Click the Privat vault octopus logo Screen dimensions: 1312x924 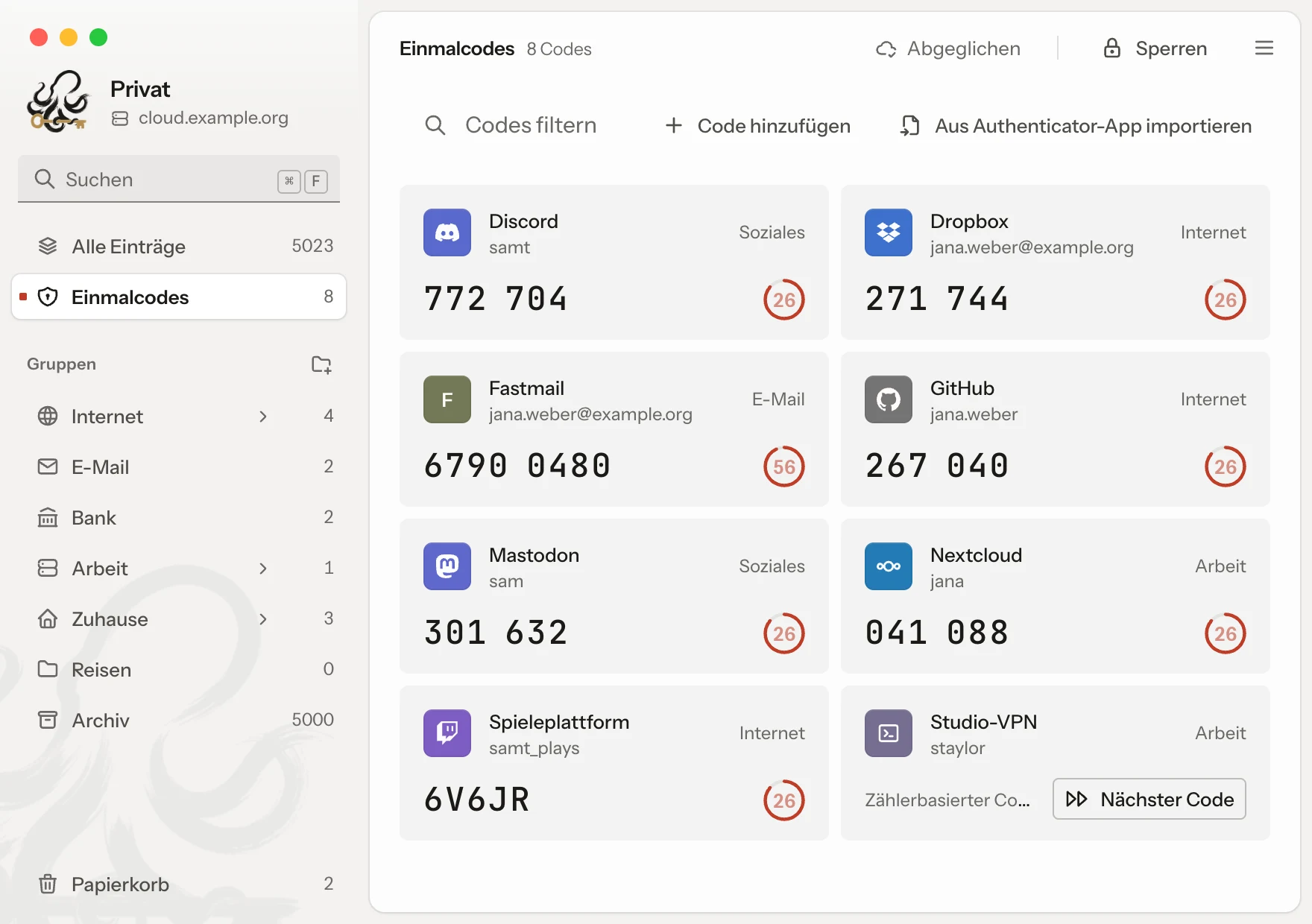[58, 101]
